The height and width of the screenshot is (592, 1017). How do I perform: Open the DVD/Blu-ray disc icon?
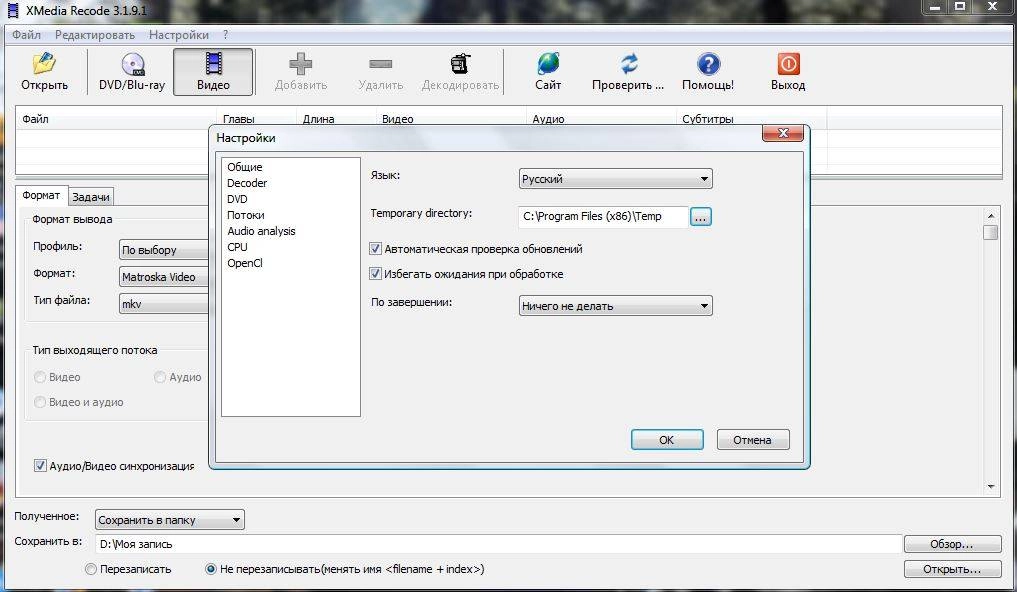(x=132, y=64)
